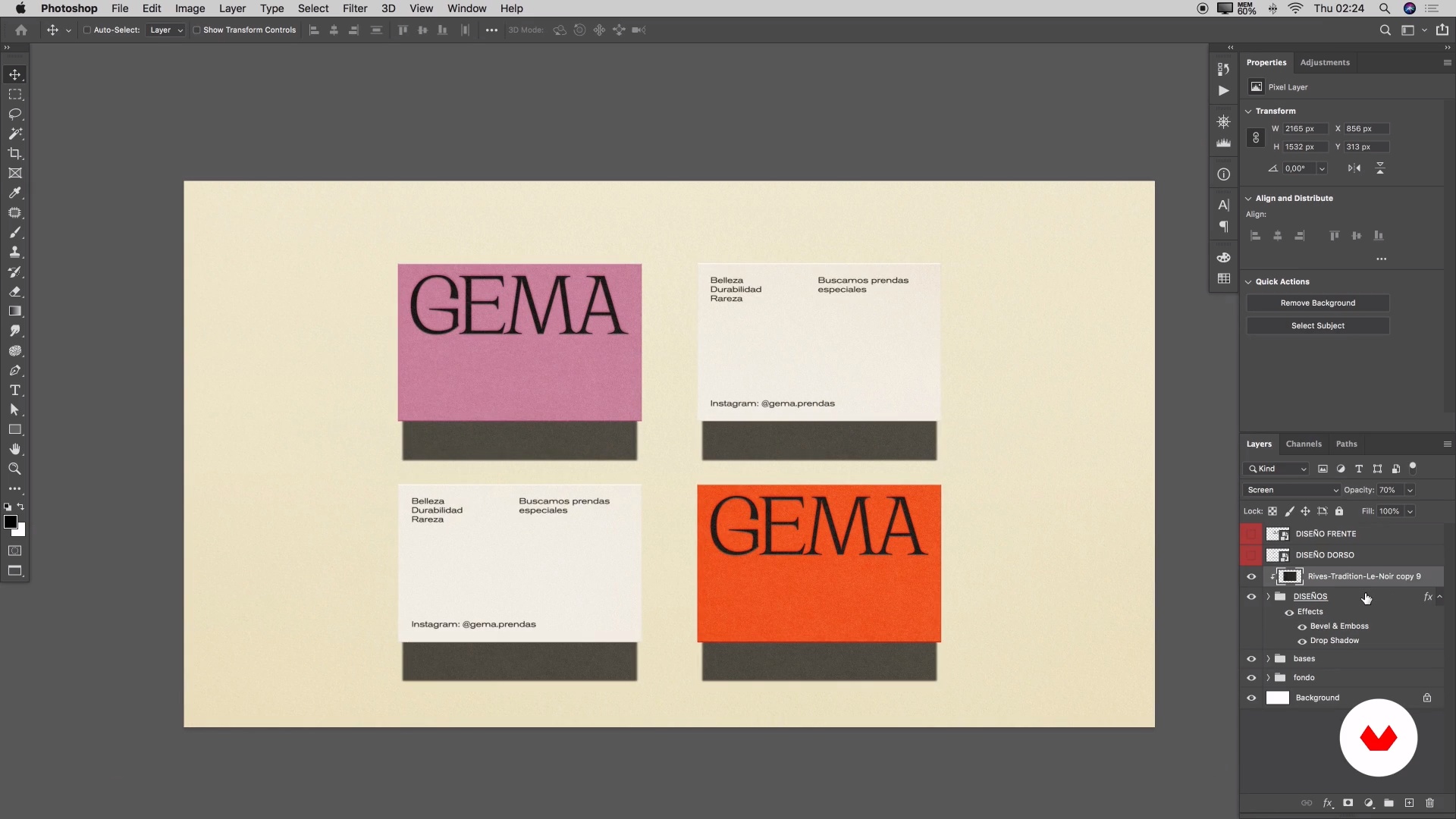
Task: Click DISEÑO FRENTE red label swatch
Action: pyautogui.click(x=1251, y=534)
